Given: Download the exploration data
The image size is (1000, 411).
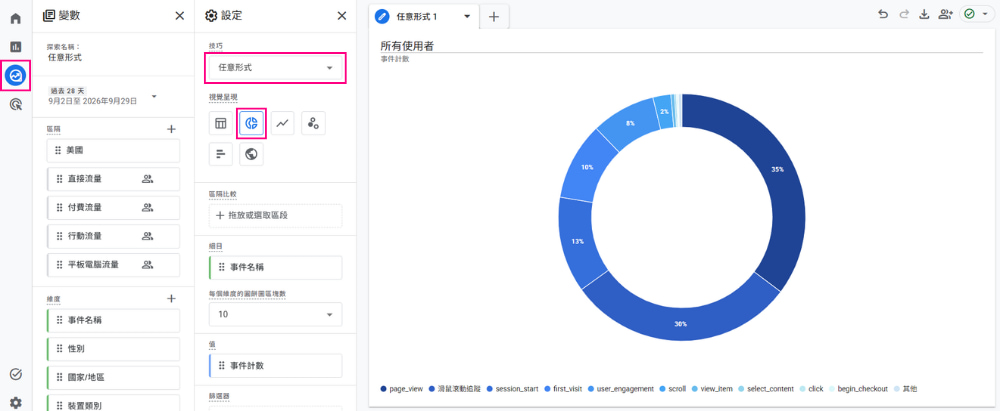Looking at the screenshot, I should [x=923, y=15].
